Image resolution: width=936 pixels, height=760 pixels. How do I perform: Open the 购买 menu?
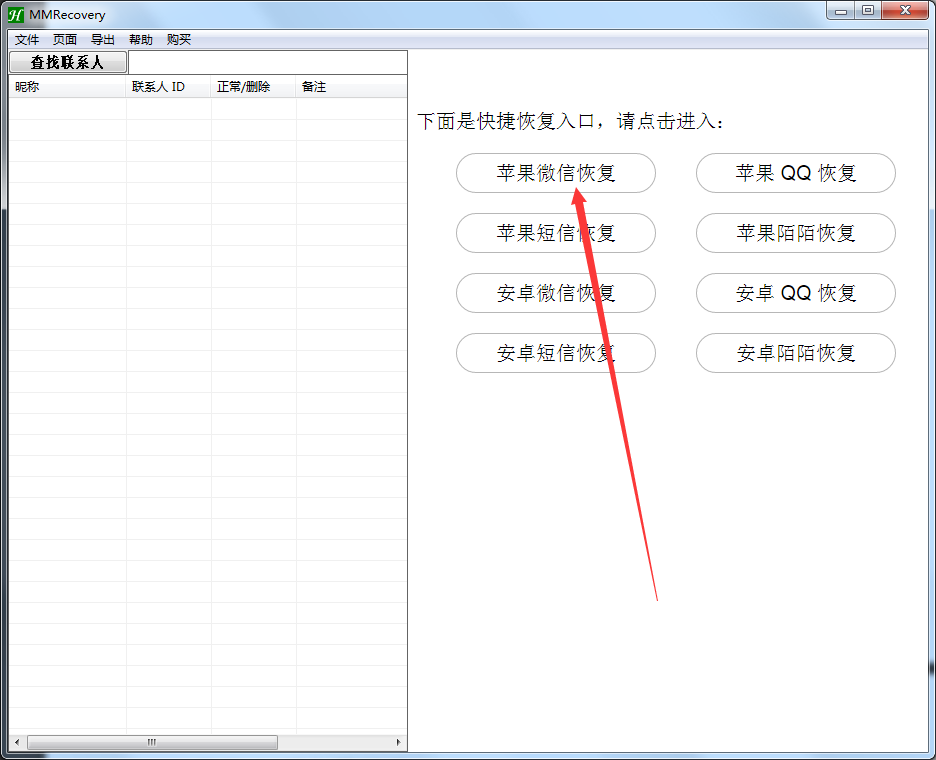click(x=177, y=39)
